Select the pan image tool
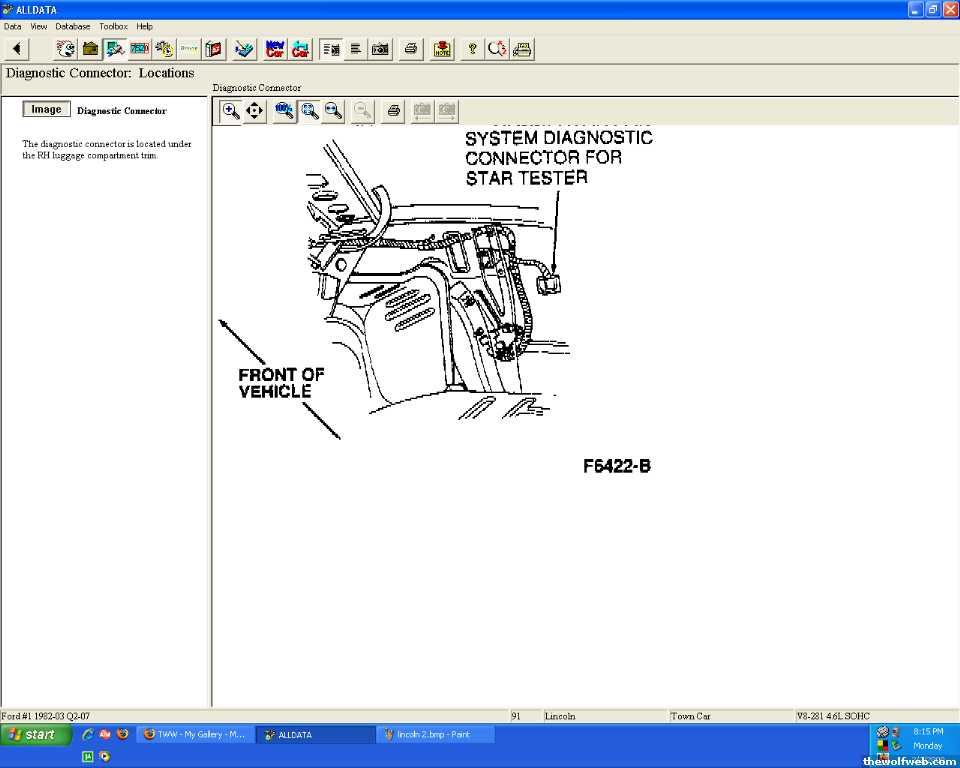The width and height of the screenshot is (960, 768). tap(255, 111)
